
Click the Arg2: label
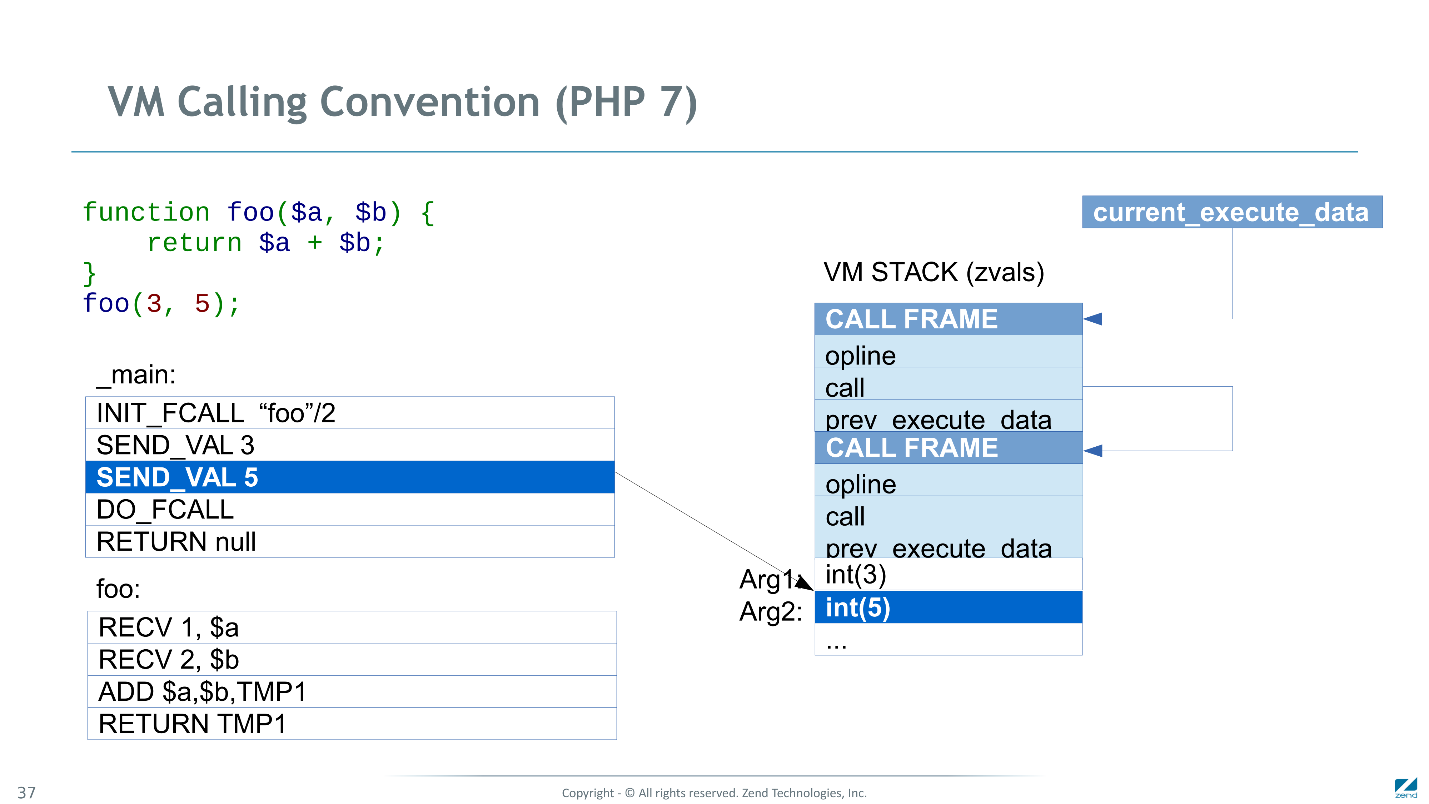[771, 612]
